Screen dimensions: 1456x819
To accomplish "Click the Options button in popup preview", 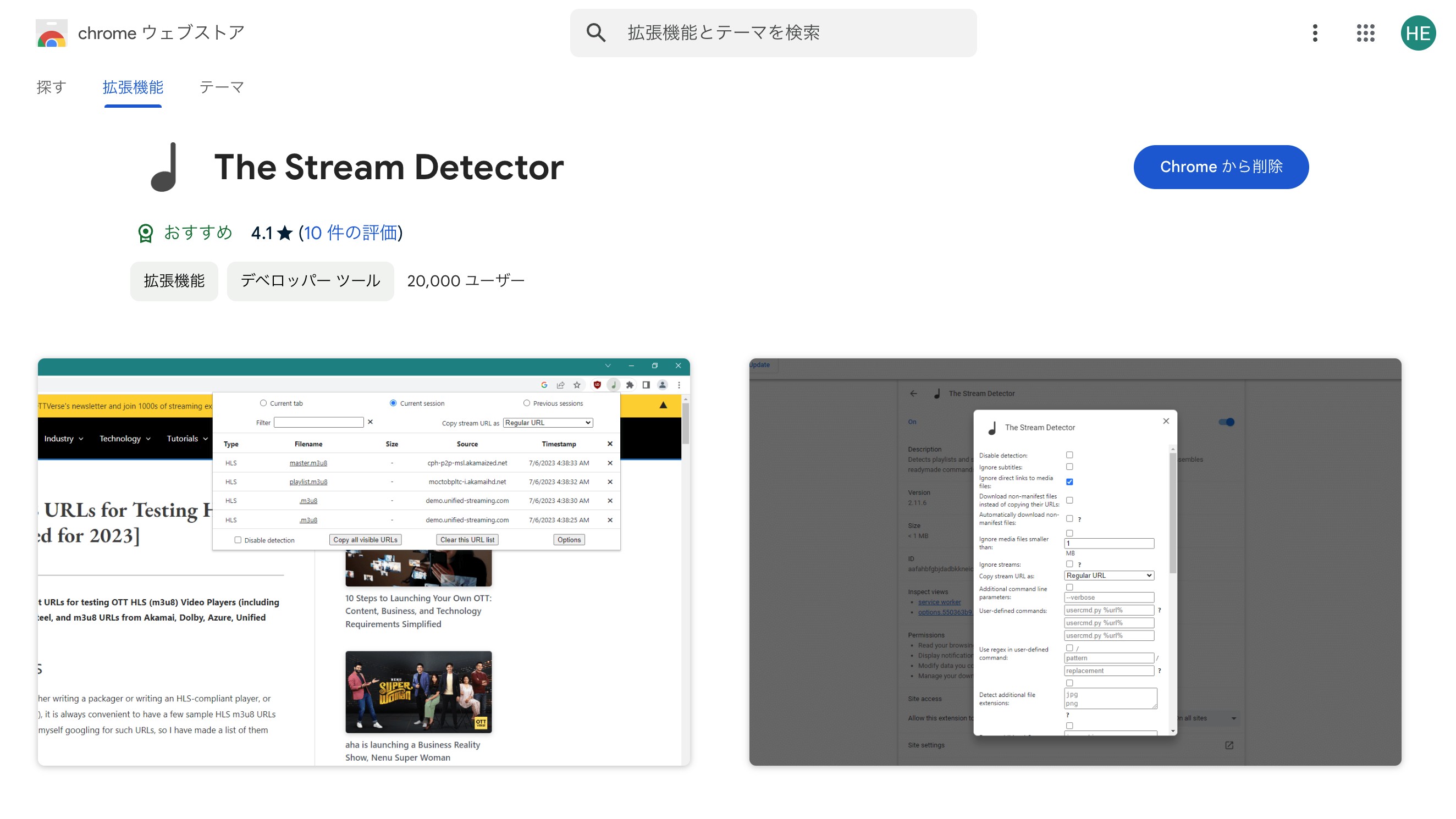I will pyautogui.click(x=569, y=540).
